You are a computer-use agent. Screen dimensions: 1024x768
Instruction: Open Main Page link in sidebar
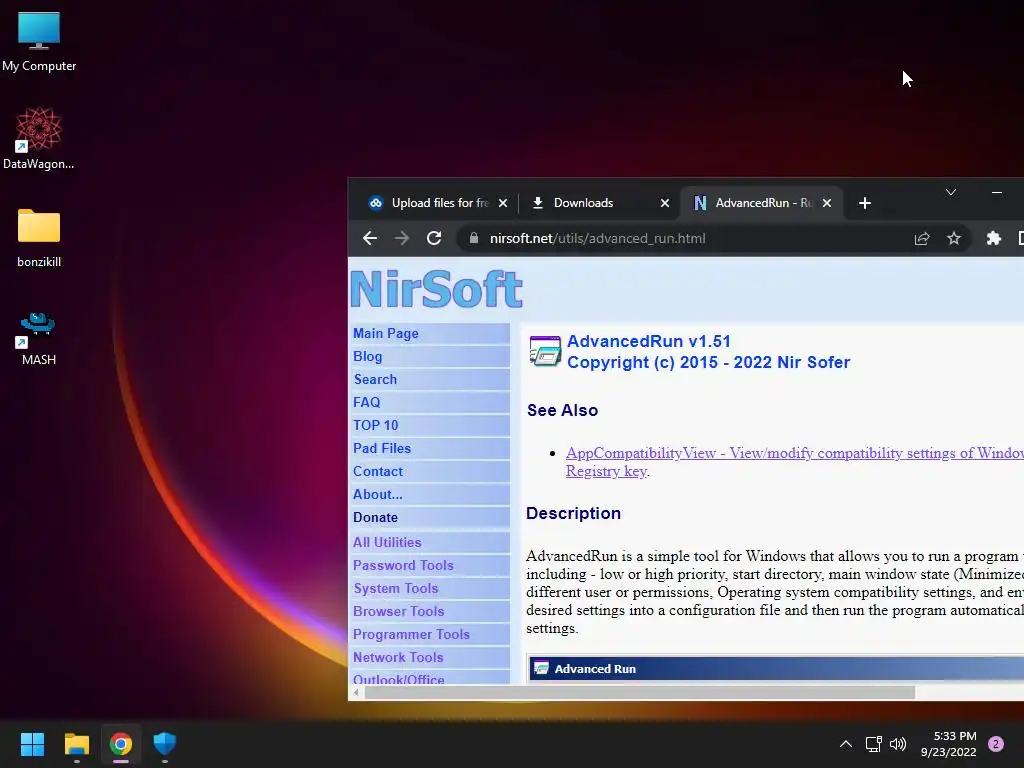386,334
